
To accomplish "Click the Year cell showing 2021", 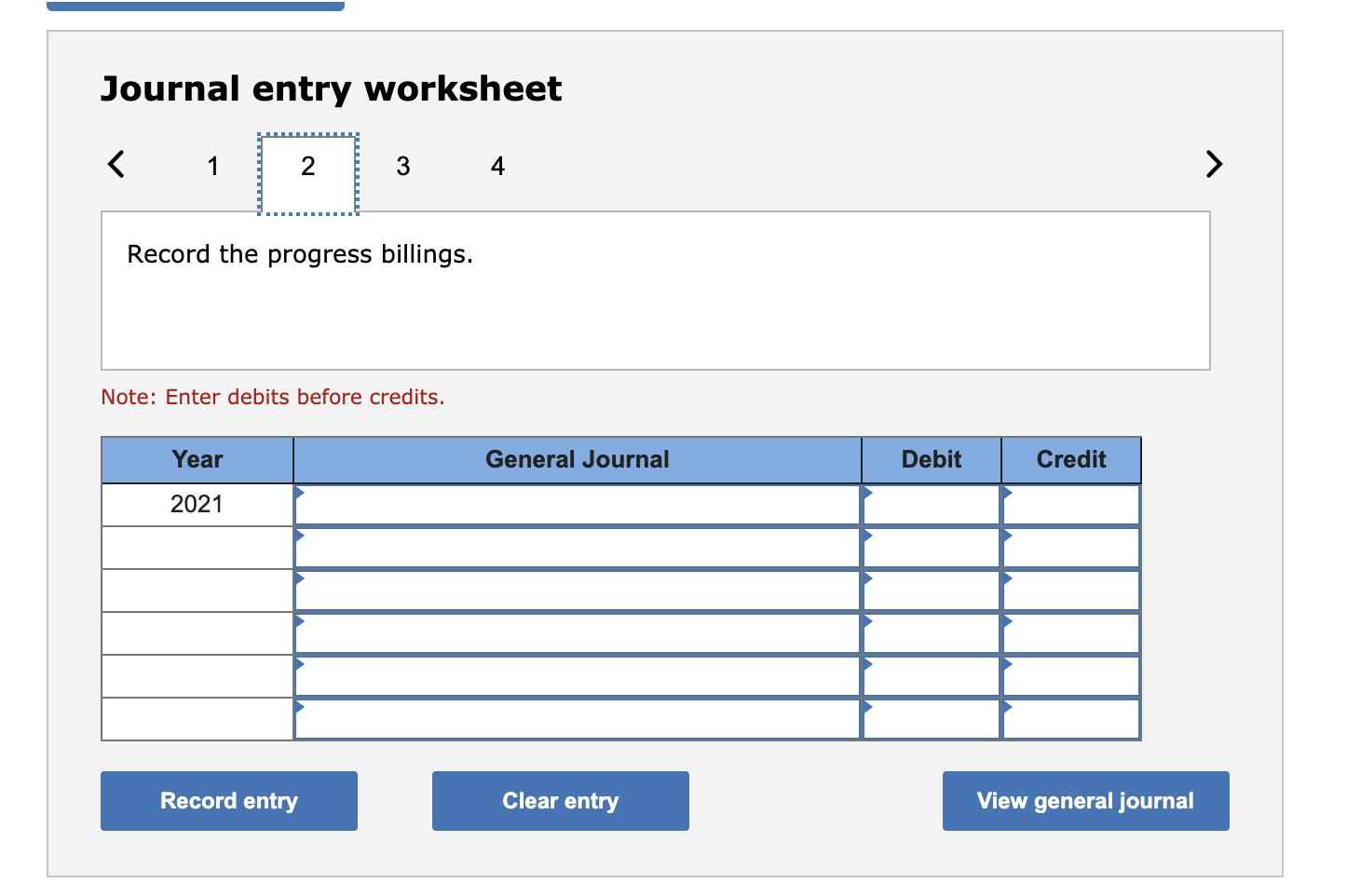I will click(x=197, y=504).
